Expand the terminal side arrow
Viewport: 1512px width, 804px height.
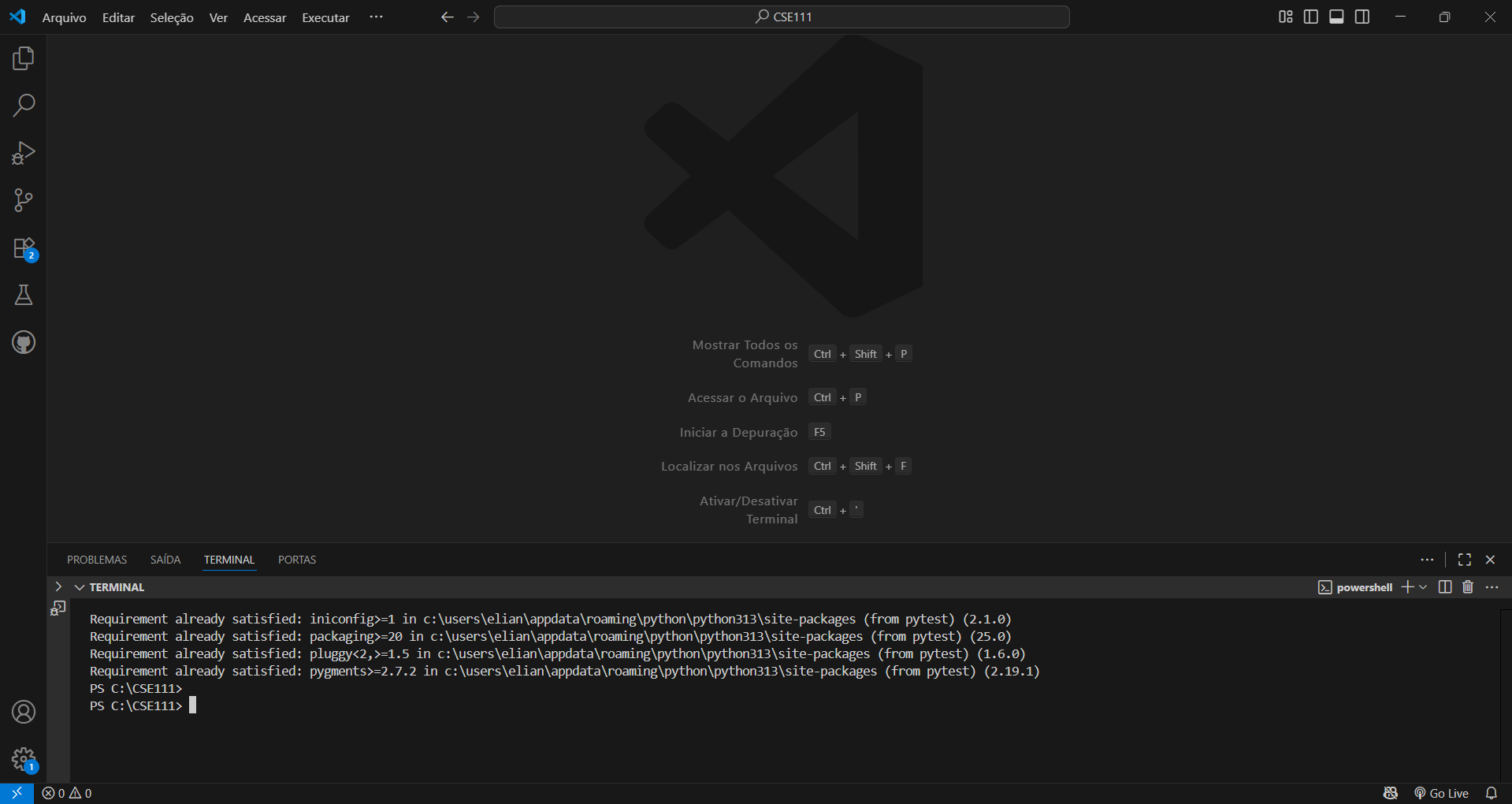[58, 587]
